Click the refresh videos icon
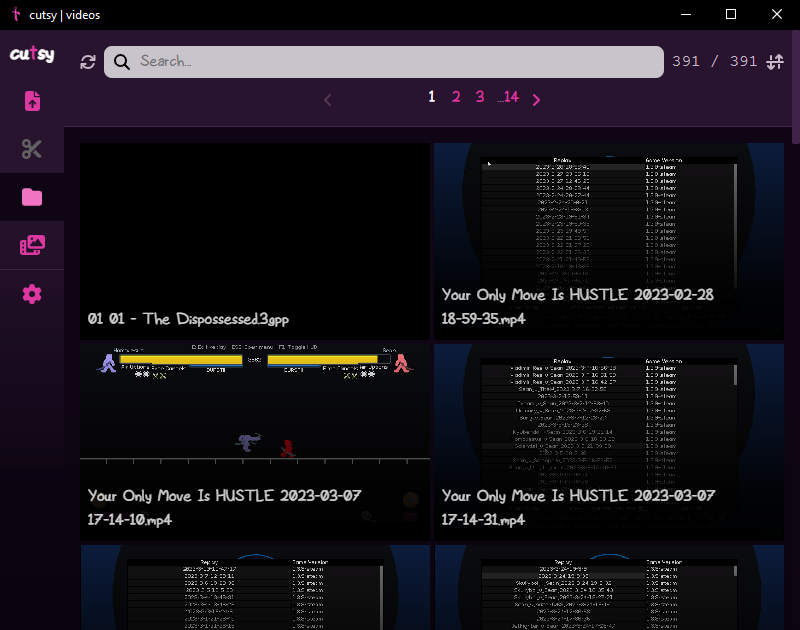 88,62
